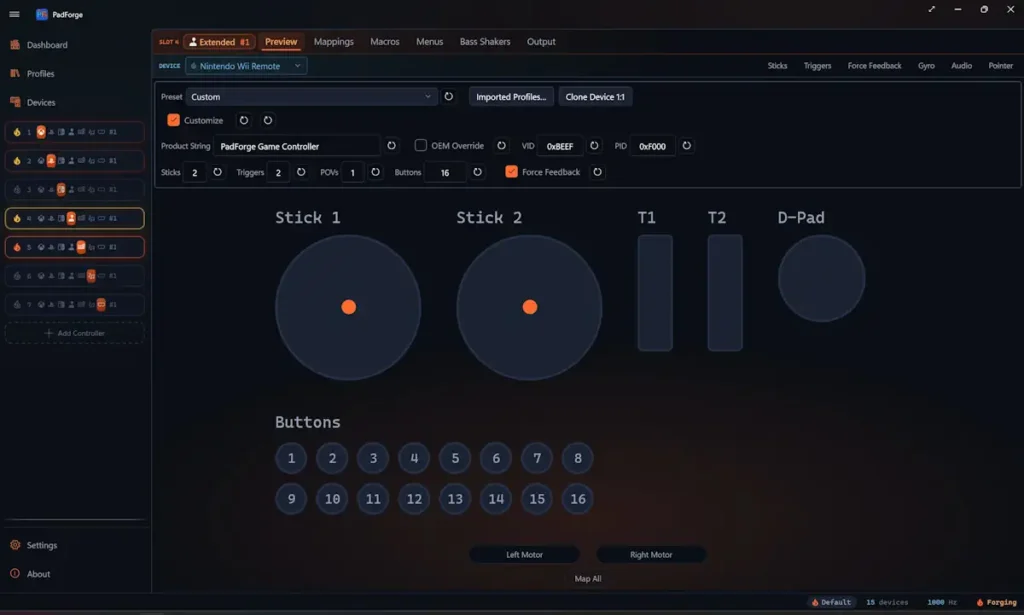1024x615 pixels.
Task: Switch to the Macros tab
Action: click(x=385, y=42)
